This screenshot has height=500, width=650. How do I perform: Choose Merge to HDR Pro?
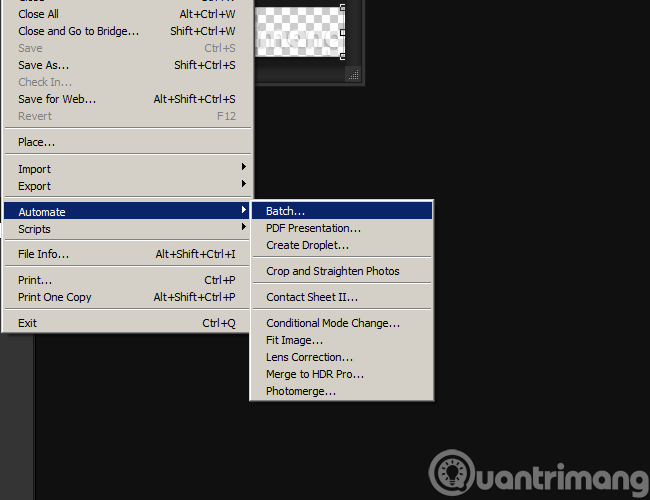[x=342, y=374]
